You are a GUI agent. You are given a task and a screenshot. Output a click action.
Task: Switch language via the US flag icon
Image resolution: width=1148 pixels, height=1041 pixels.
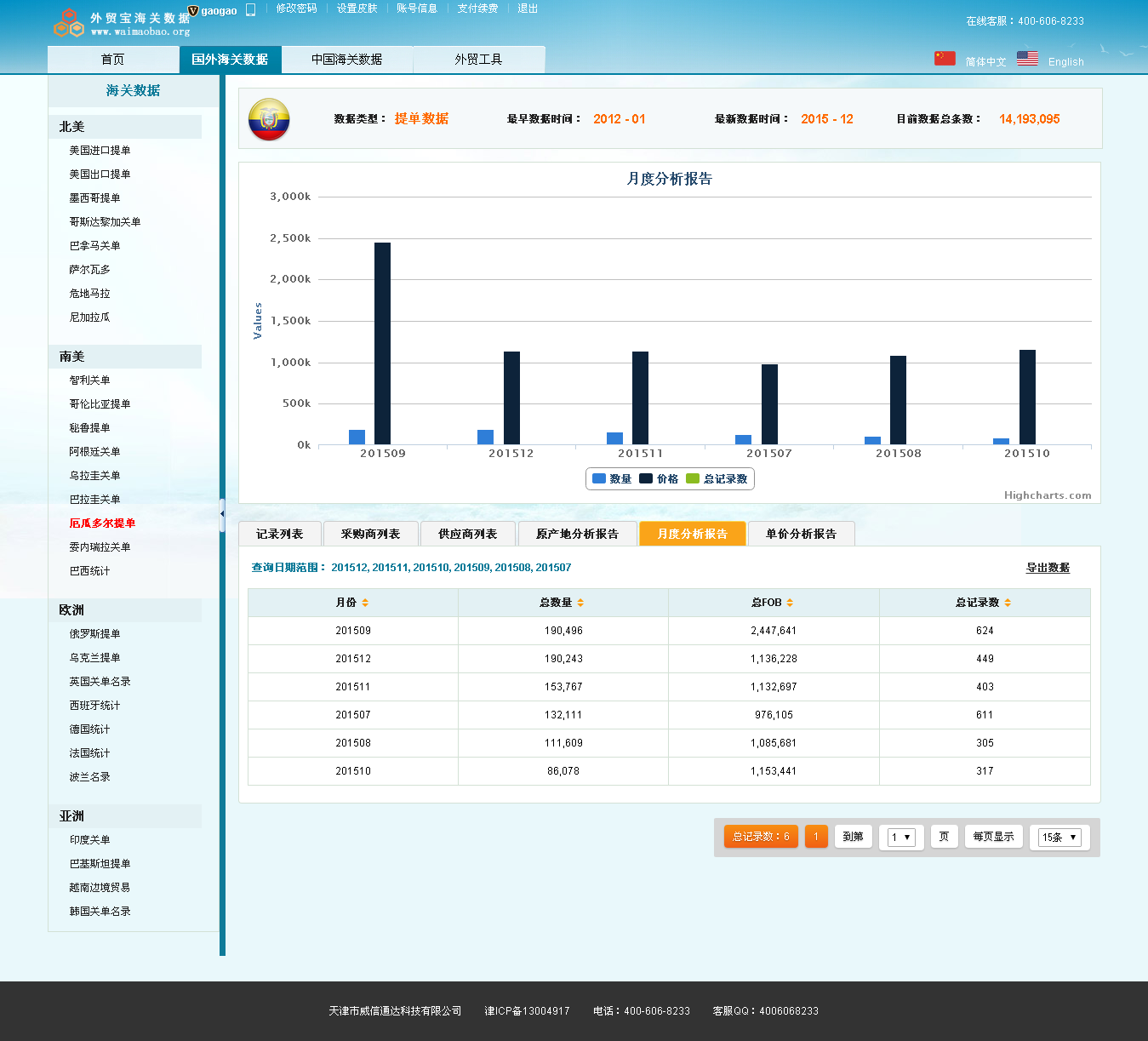pos(1027,58)
